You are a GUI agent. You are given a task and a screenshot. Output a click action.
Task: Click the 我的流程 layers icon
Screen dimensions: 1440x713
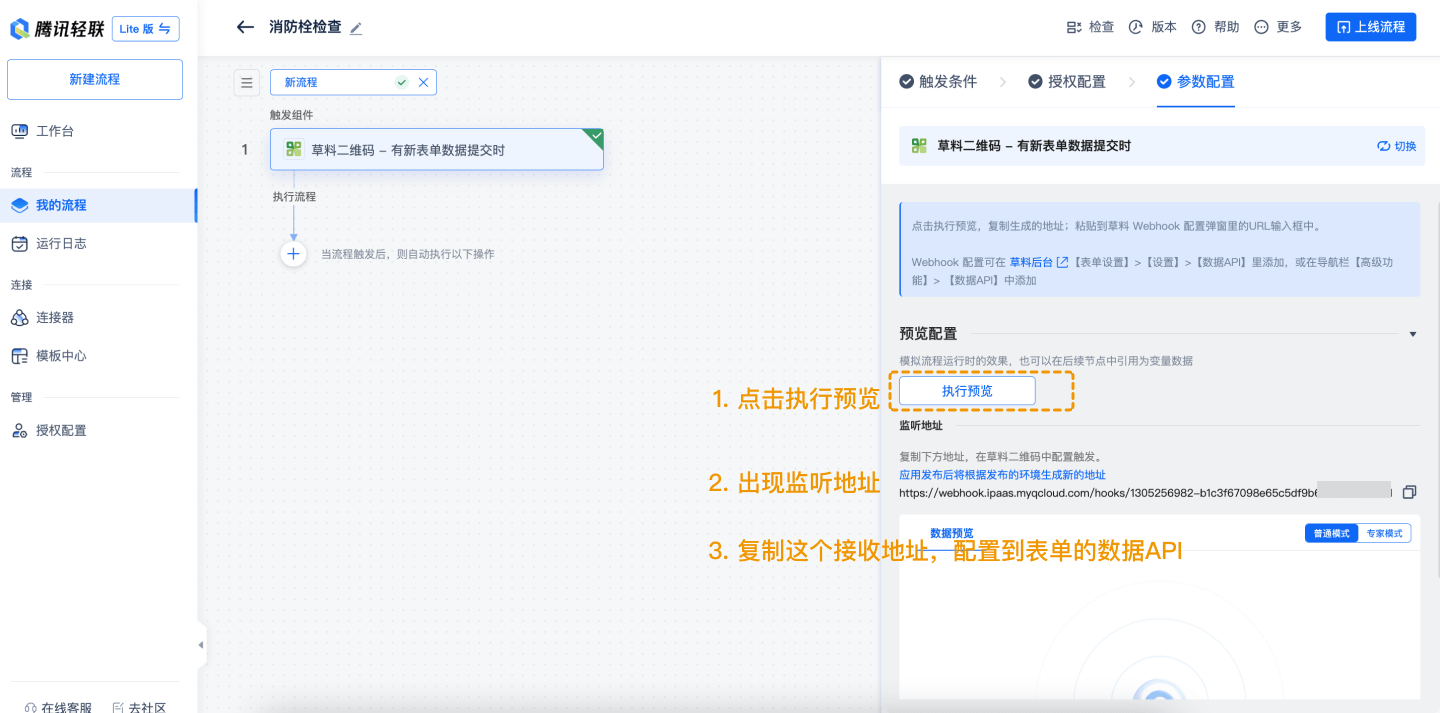point(19,205)
